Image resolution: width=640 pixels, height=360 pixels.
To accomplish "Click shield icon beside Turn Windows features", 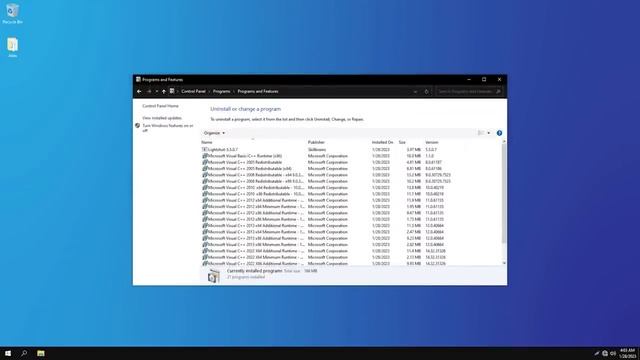I will pyautogui.click(x=138, y=126).
